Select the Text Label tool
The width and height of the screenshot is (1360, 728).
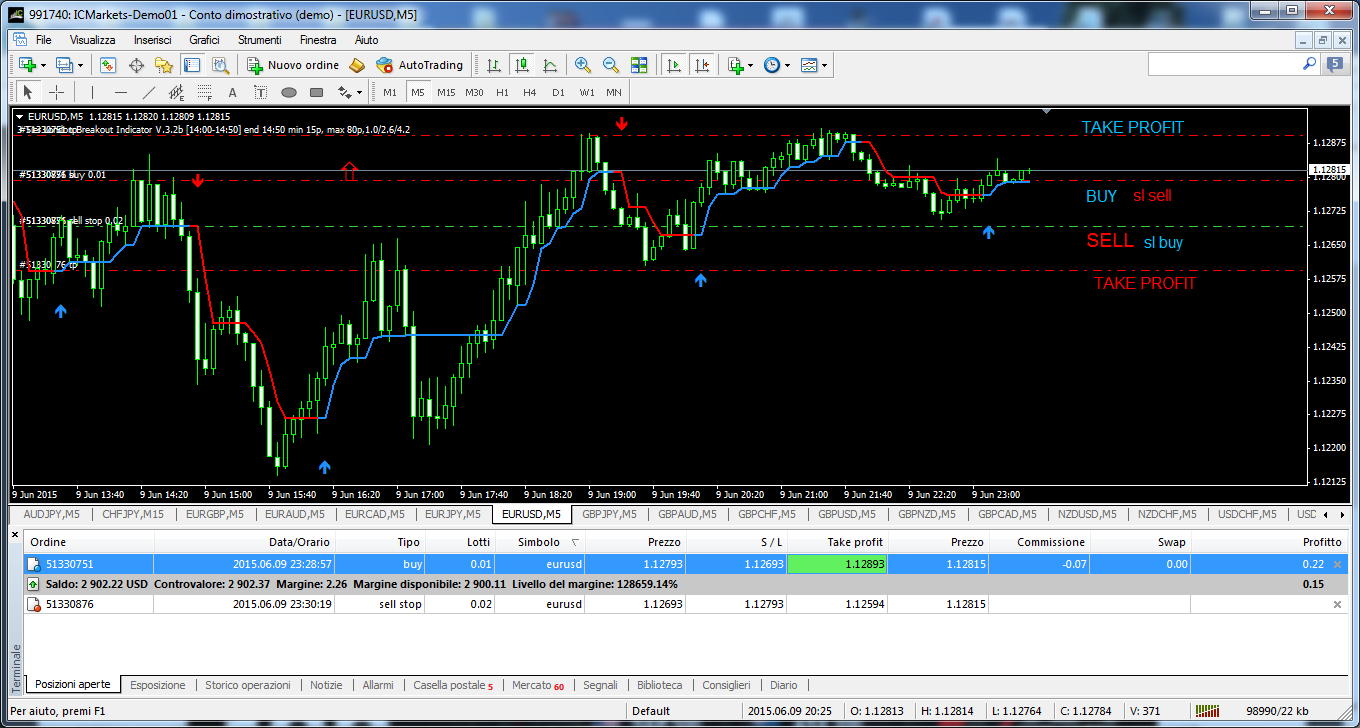click(261, 92)
